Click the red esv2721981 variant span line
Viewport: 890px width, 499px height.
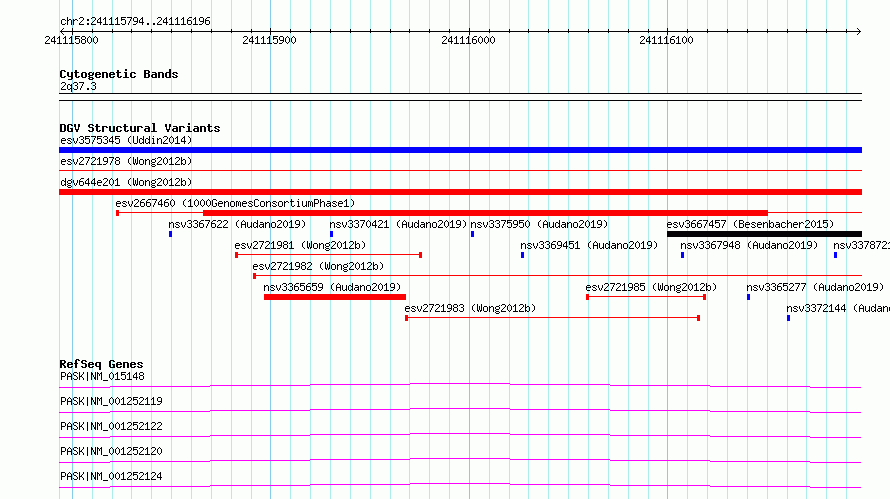click(x=328, y=255)
